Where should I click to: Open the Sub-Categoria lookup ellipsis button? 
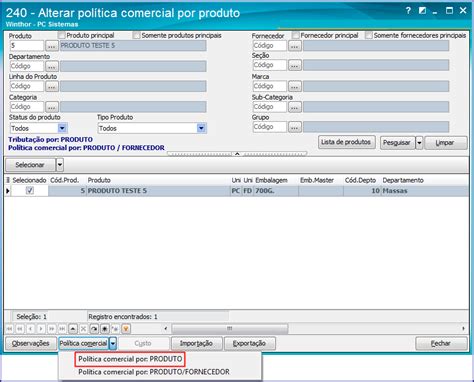pyautogui.click(x=295, y=107)
